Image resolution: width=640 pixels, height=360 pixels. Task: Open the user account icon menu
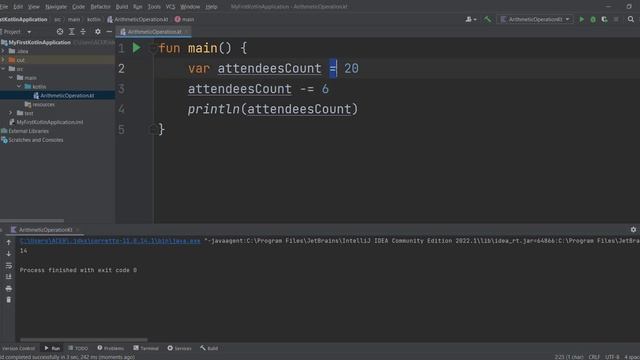(471, 19)
